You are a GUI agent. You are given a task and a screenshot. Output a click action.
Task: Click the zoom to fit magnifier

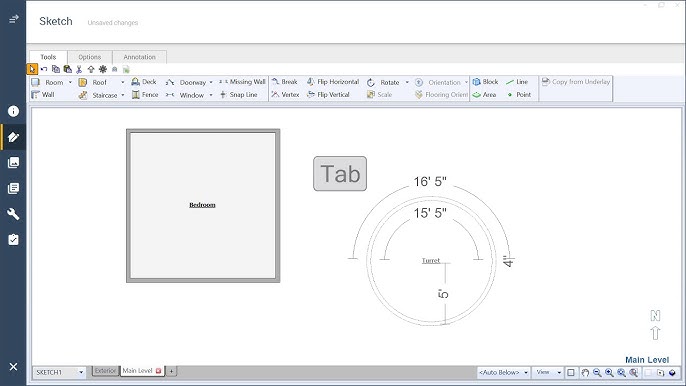(621, 373)
